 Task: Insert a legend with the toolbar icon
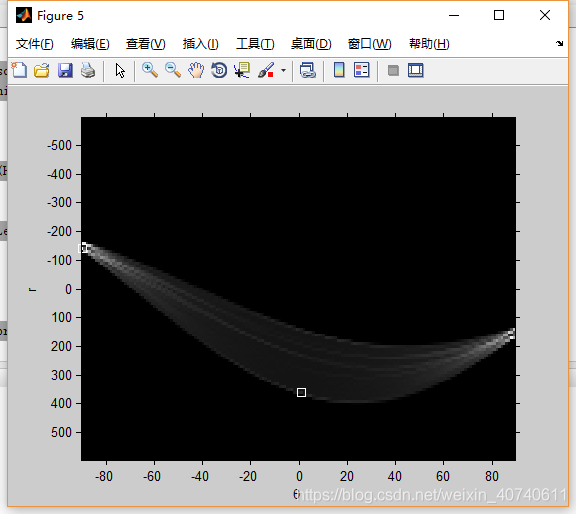click(x=361, y=70)
